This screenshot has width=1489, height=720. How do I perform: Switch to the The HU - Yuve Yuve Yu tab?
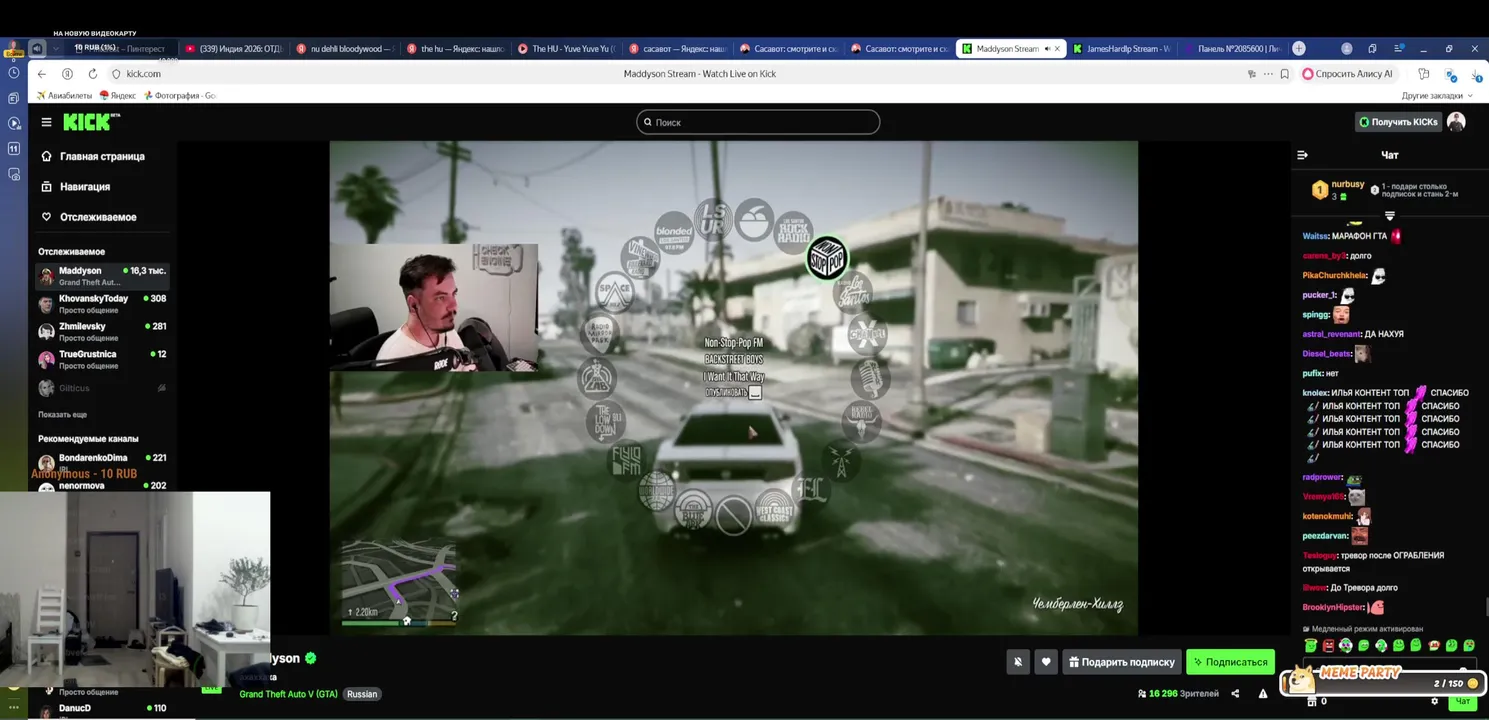[x=567, y=48]
